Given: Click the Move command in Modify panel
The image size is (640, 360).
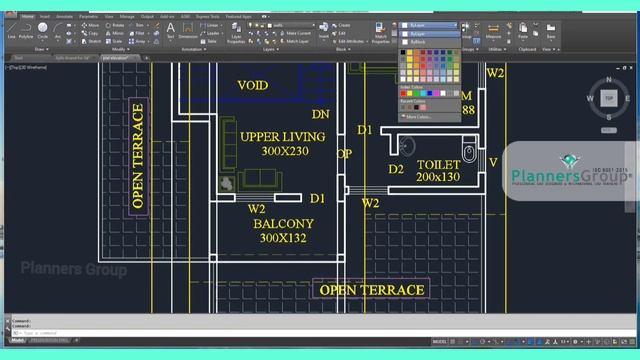Looking at the screenshot, I should point(90,25).
